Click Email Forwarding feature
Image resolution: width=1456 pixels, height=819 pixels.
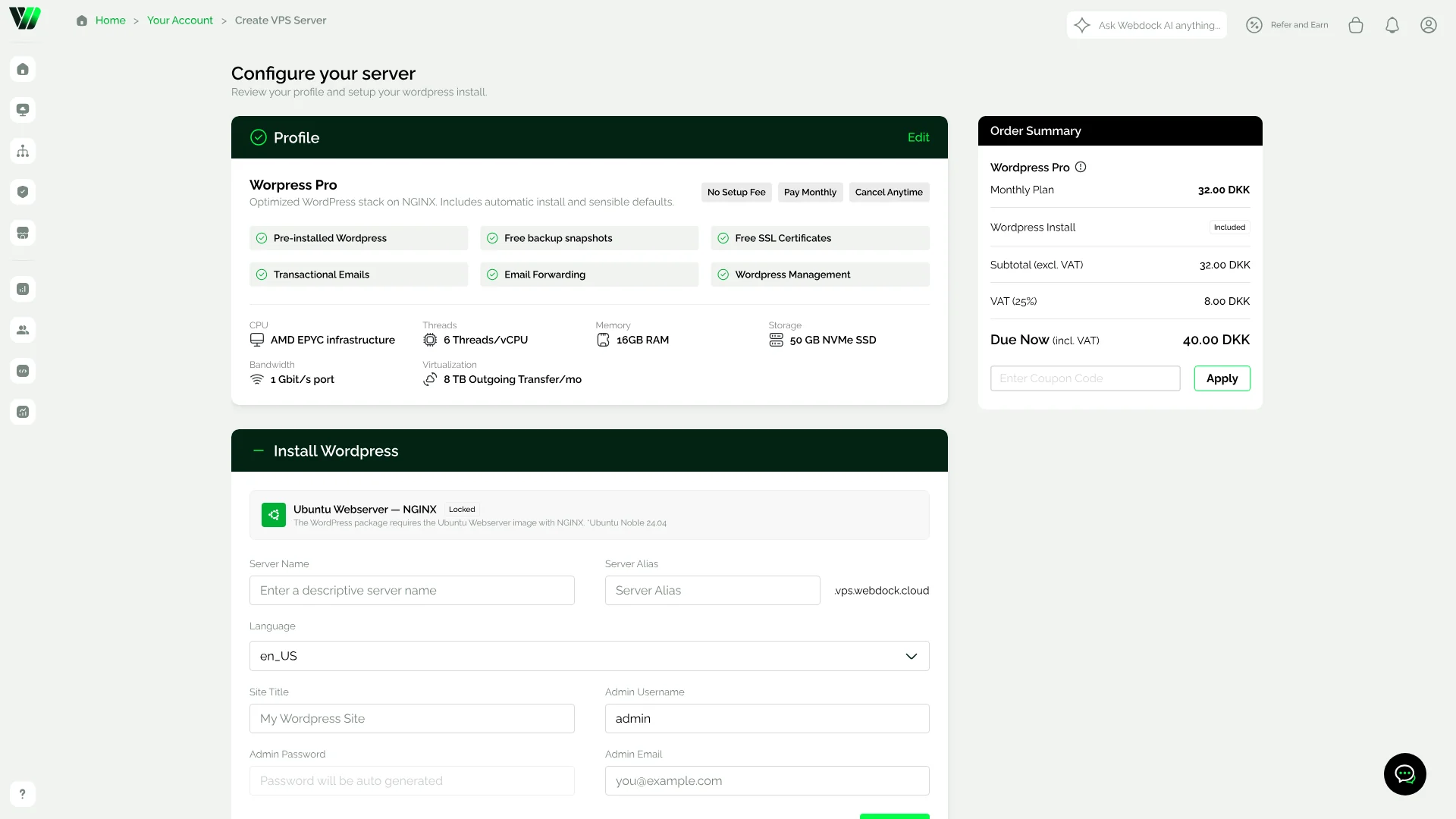point(589,275)
